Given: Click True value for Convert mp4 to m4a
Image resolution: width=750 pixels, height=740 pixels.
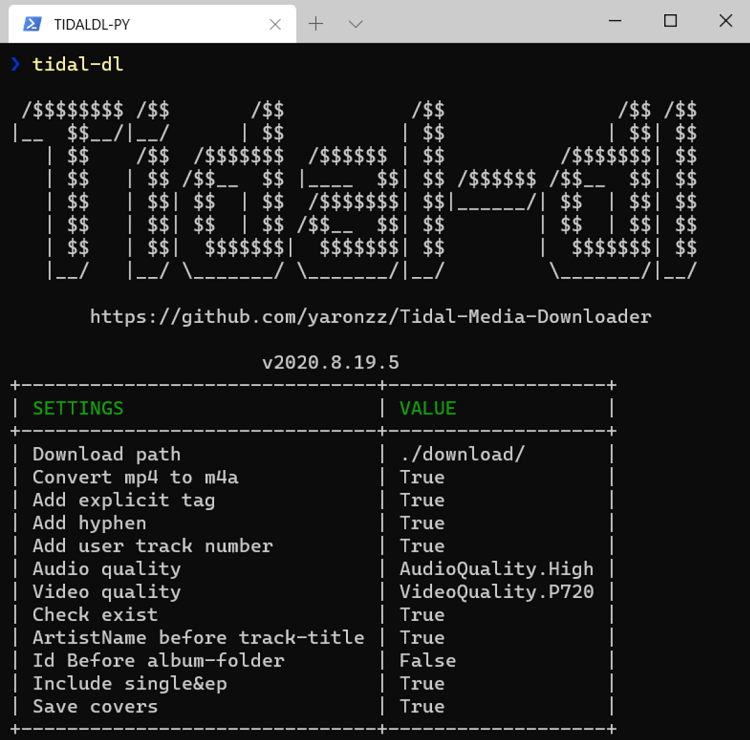Looking at the screenshot, I should 422,477.
